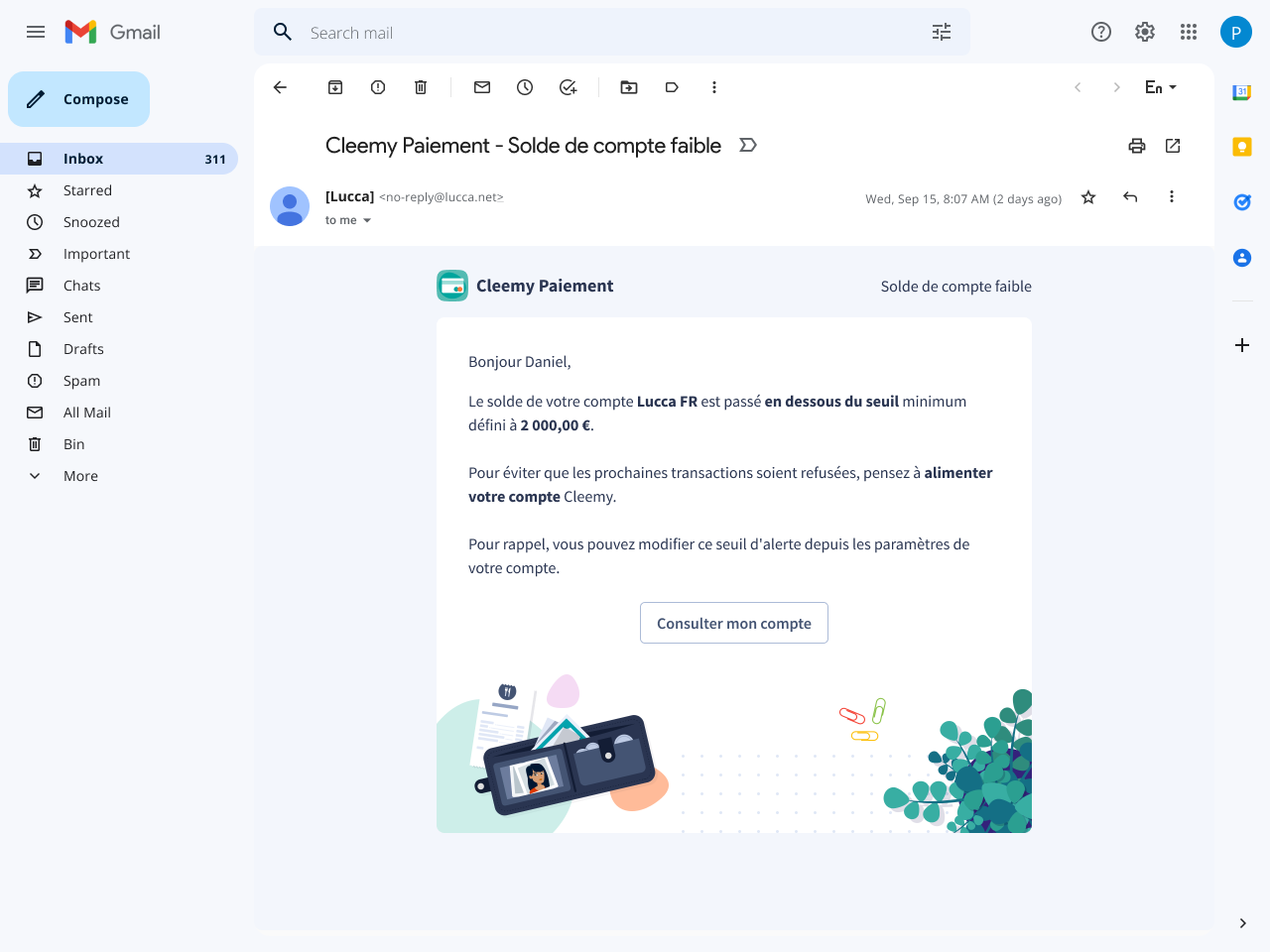Screen dimensions: 1270x952
Task: Open toolbar more options menu
Action: (x=714, y=87)
